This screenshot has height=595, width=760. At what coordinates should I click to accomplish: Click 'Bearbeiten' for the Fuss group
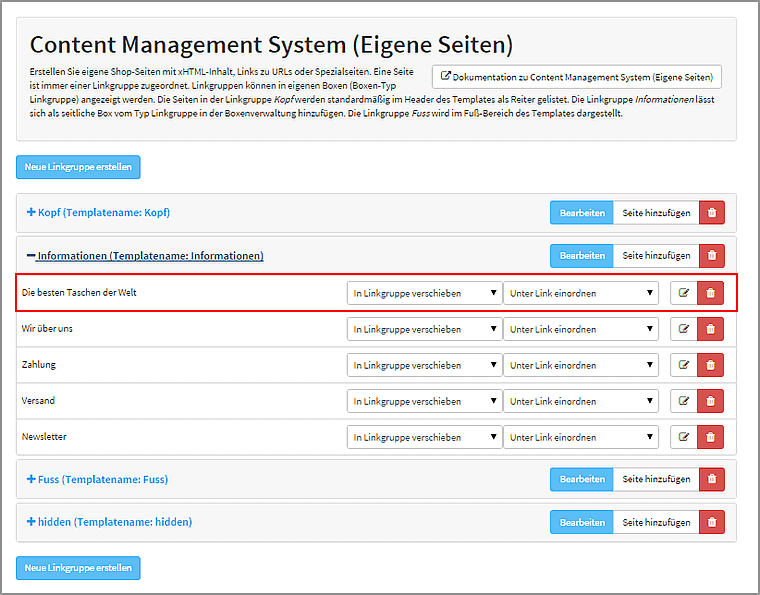coord(581,479)
